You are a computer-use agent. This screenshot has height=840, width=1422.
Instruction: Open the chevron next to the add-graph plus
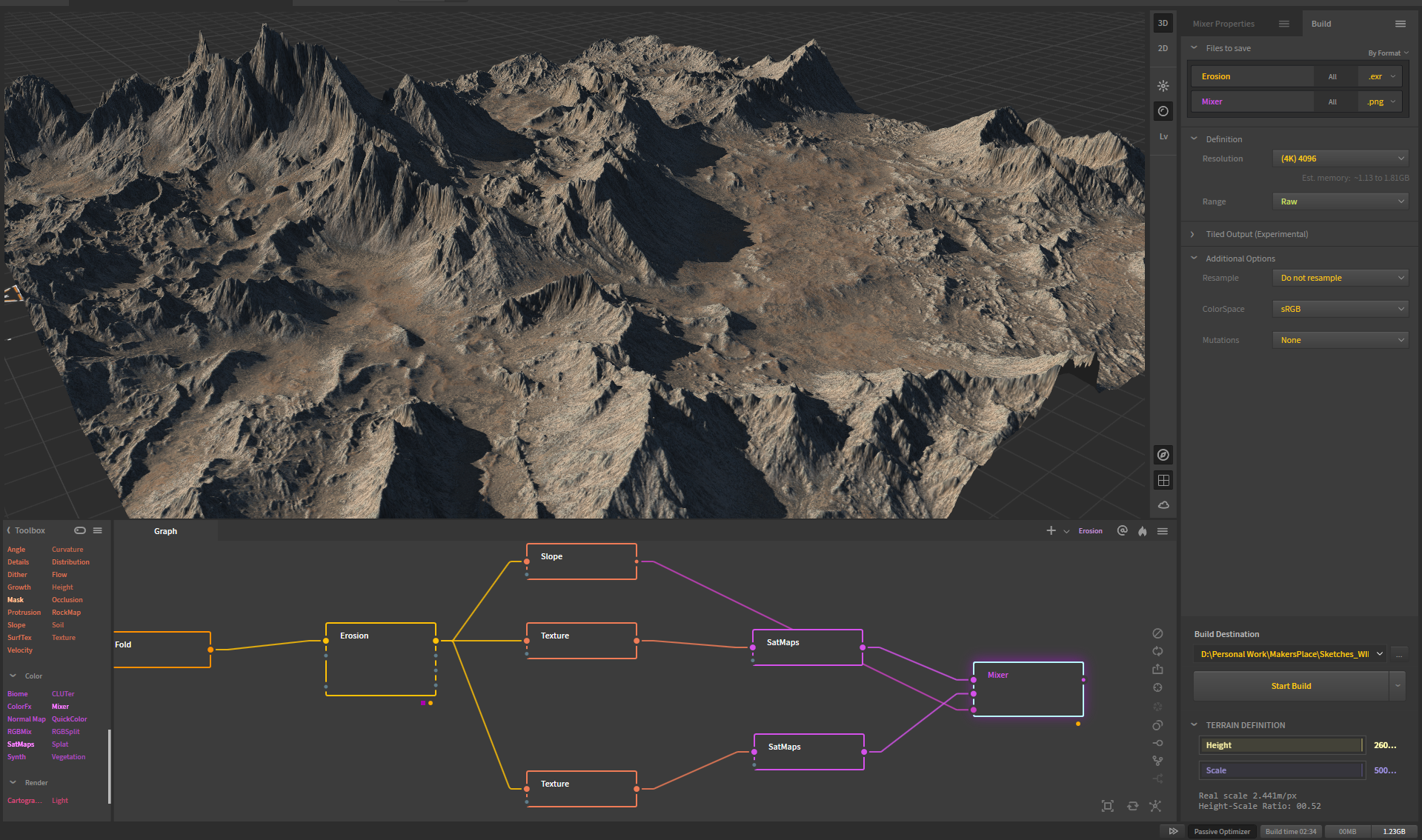coord(1066,531)
